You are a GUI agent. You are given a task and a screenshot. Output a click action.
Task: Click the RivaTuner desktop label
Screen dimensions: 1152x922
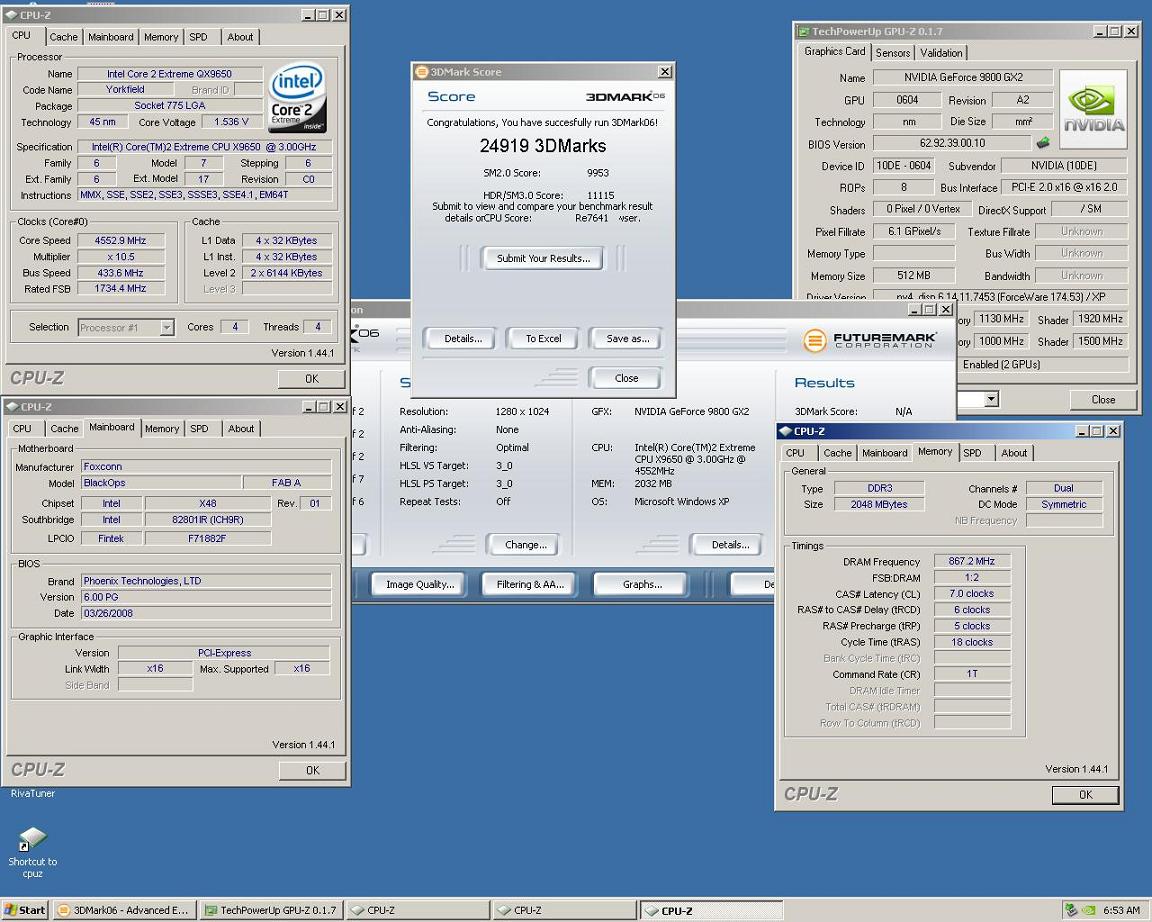[x=32, y=793]
